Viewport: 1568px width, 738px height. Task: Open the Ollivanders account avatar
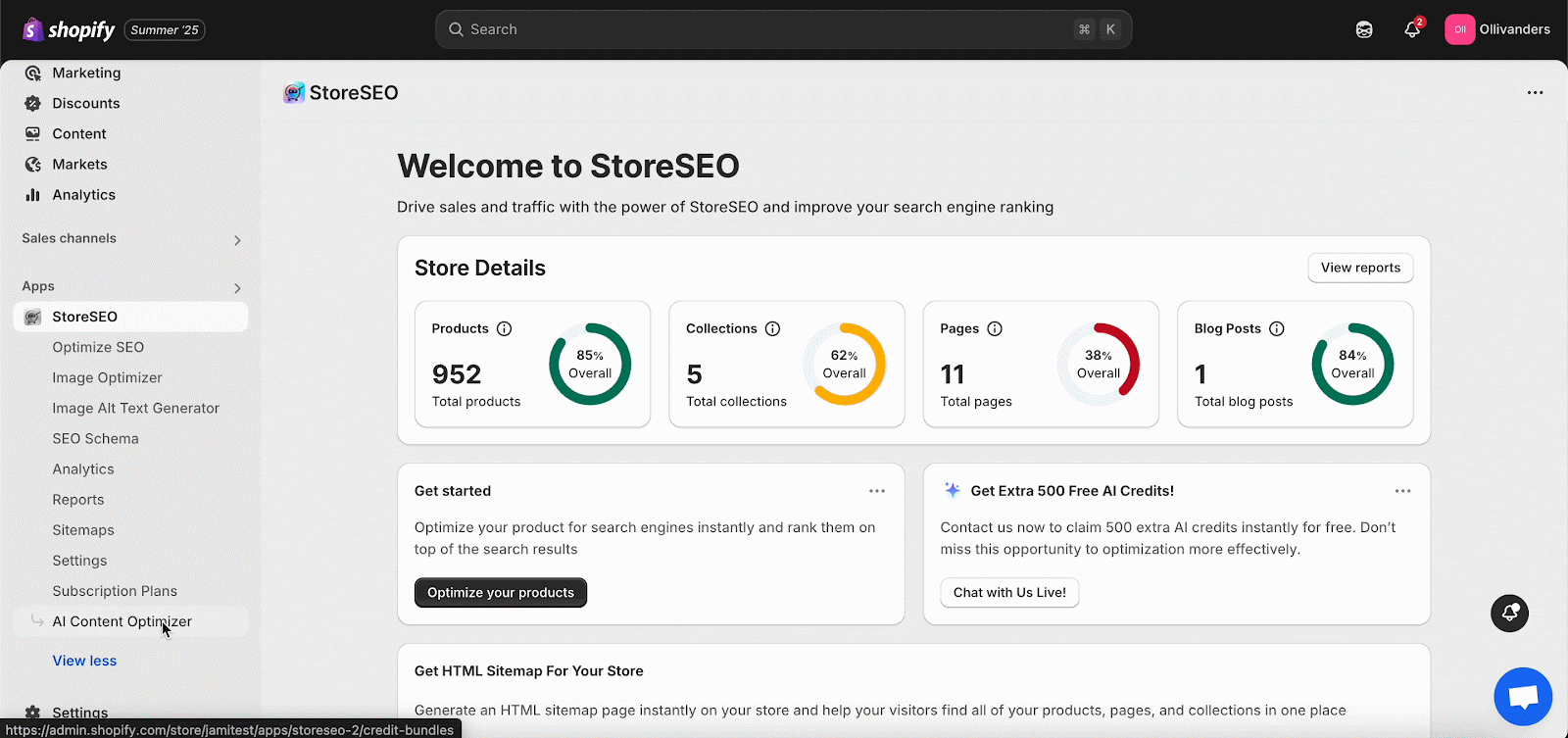(x=1459, y=29)
